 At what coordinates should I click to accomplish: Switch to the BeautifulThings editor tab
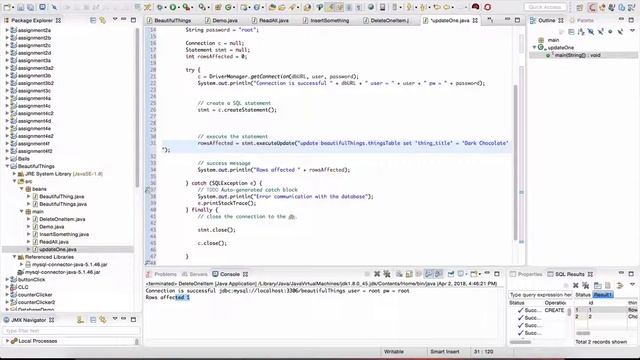click(x=169, y=20)
